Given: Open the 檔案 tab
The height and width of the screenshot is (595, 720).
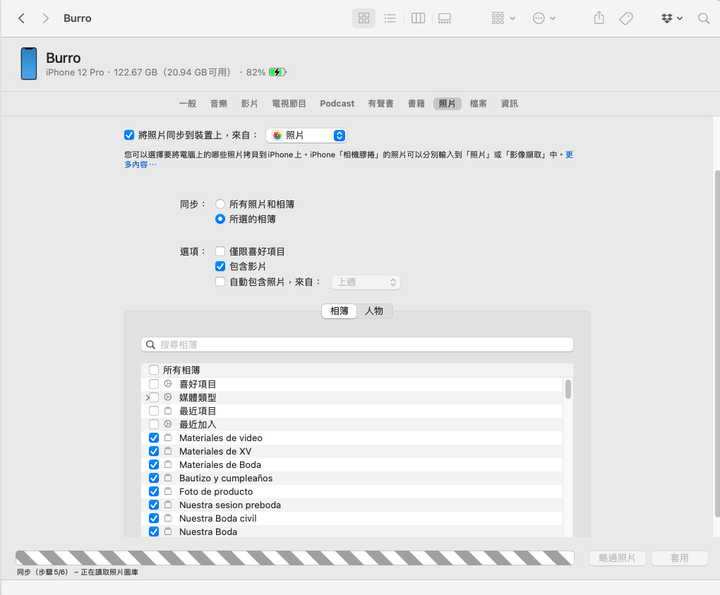Looking at the screenshot, I should [x=478, y=104].
